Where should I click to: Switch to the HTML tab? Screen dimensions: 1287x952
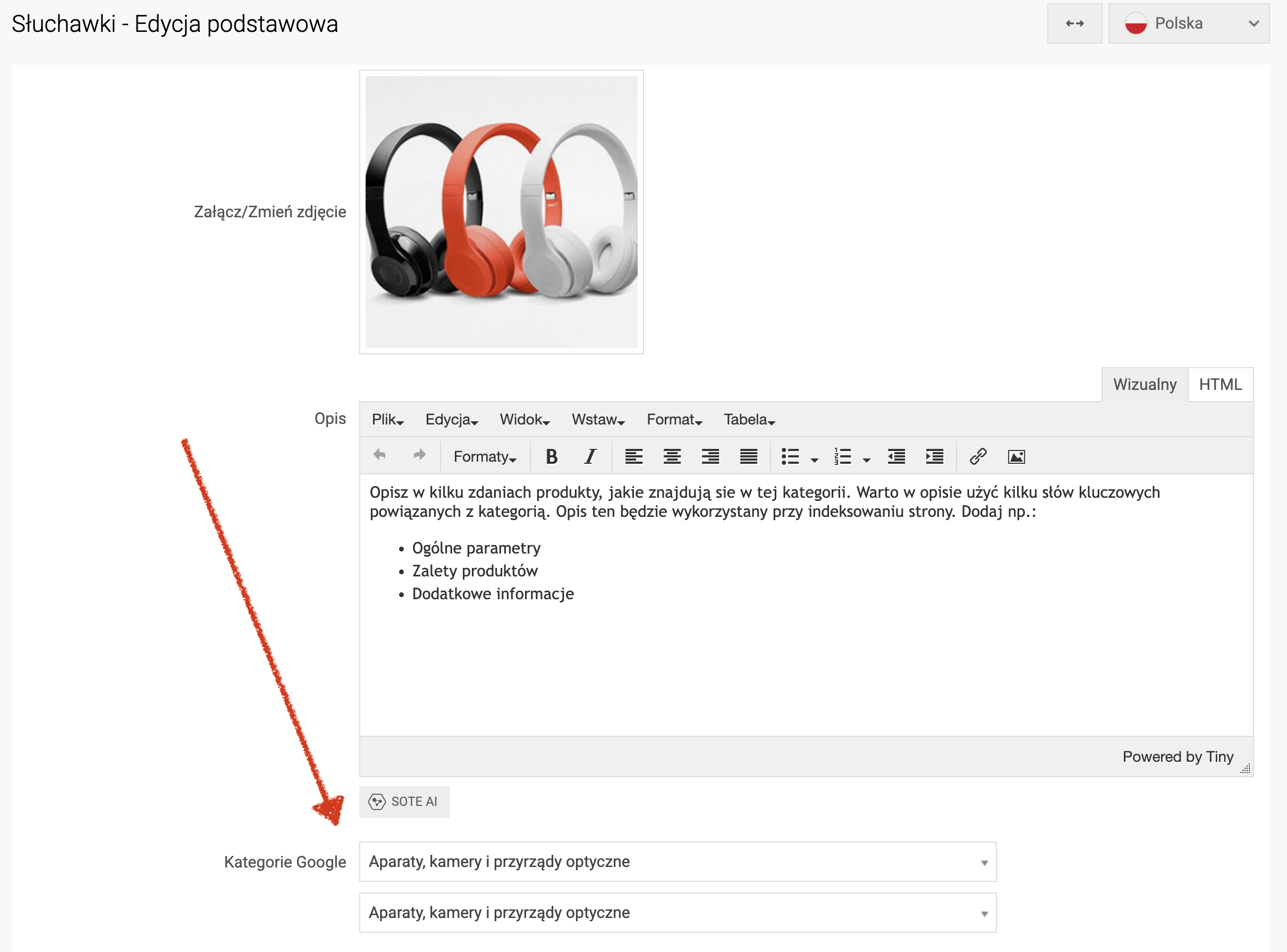[x=1220, y=385]
